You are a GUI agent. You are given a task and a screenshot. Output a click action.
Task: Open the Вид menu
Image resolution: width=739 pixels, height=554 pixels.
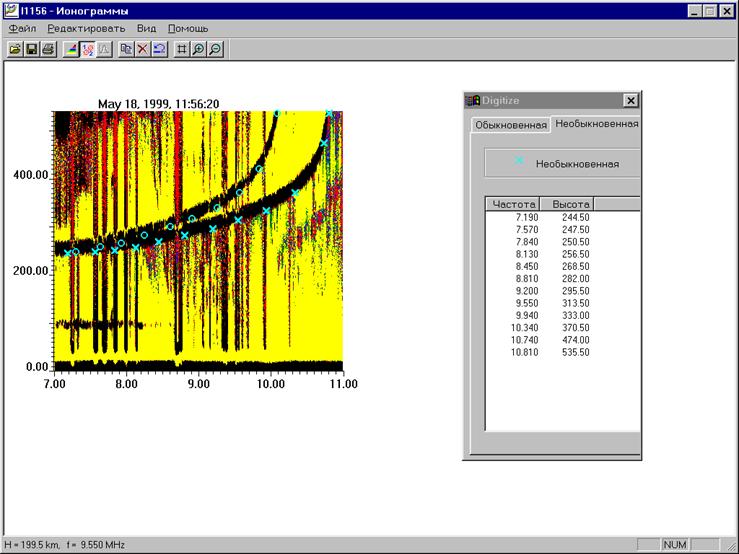pos(146,28)
